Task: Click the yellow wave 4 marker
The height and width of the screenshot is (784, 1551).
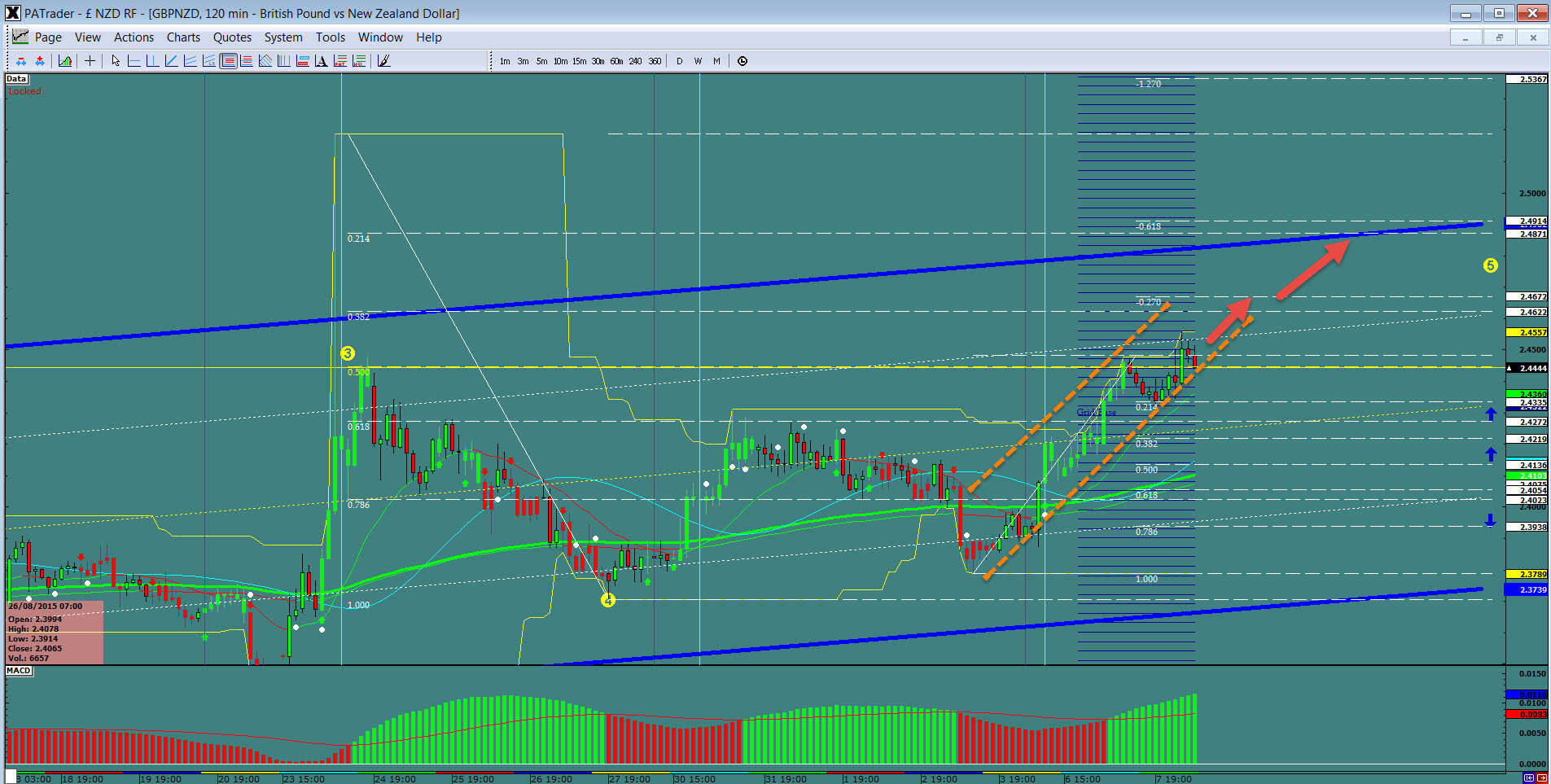Action: click(x=608, y=600)
